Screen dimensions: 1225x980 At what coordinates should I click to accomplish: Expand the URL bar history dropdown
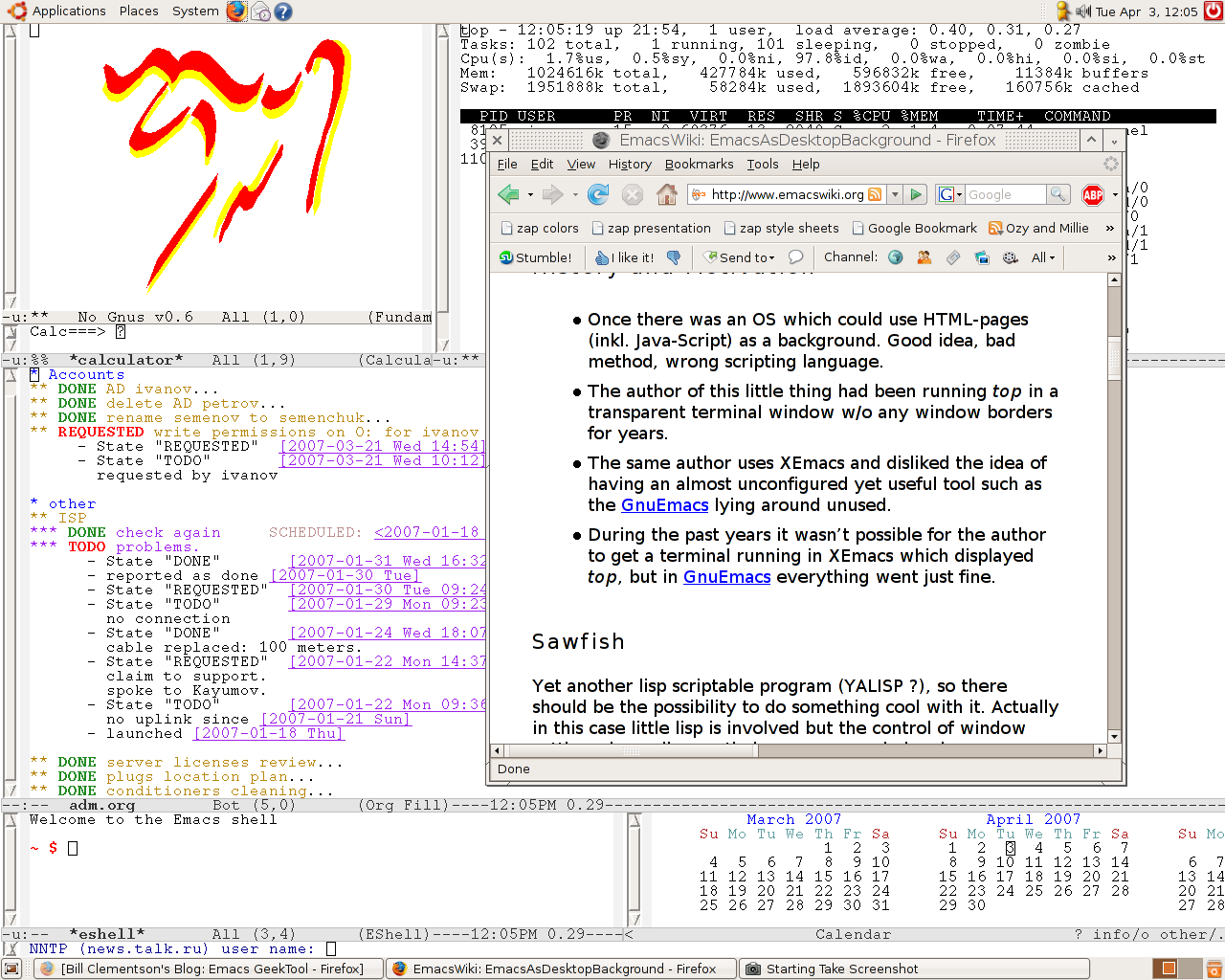click(x=895, y=194)
